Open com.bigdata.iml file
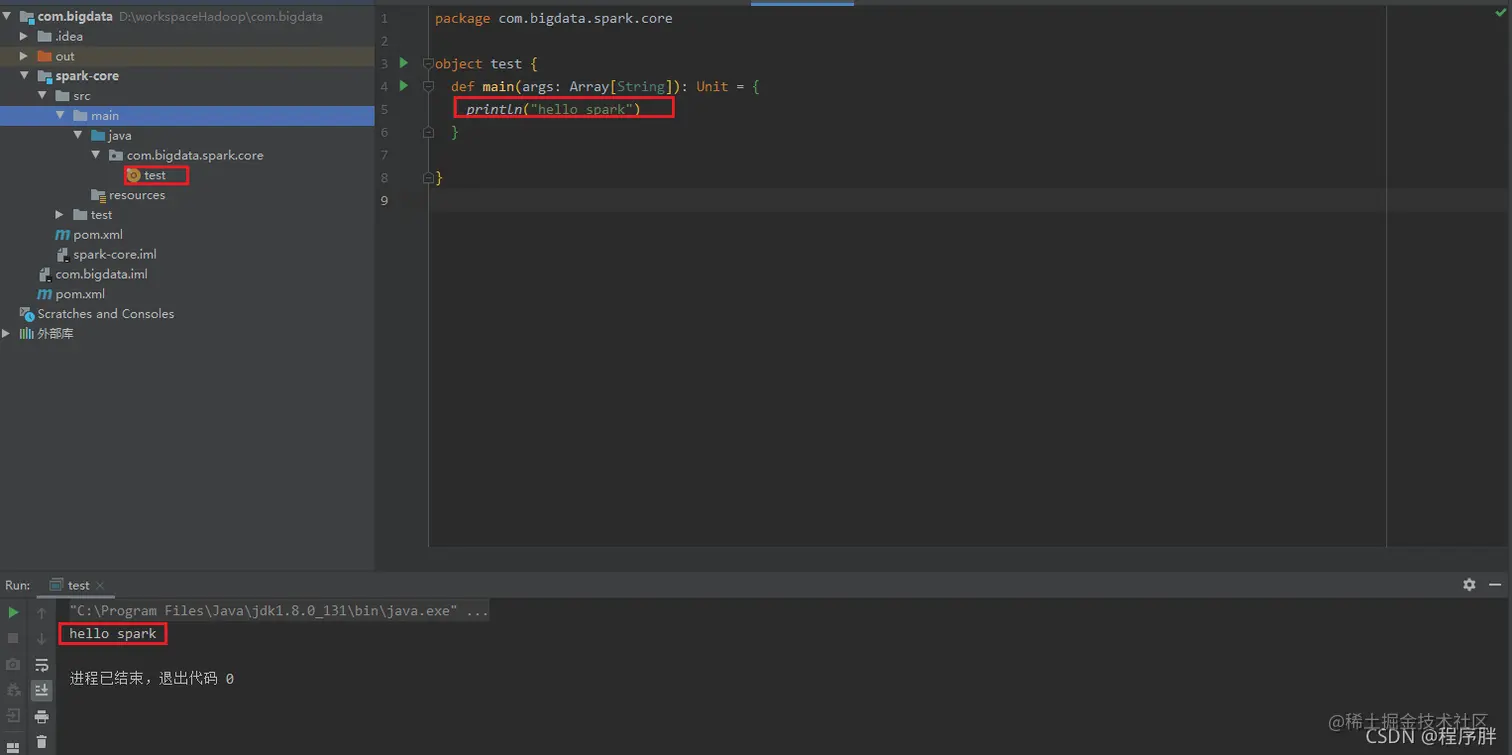Screen dimensions: 1512x755 tap(93, 274)
